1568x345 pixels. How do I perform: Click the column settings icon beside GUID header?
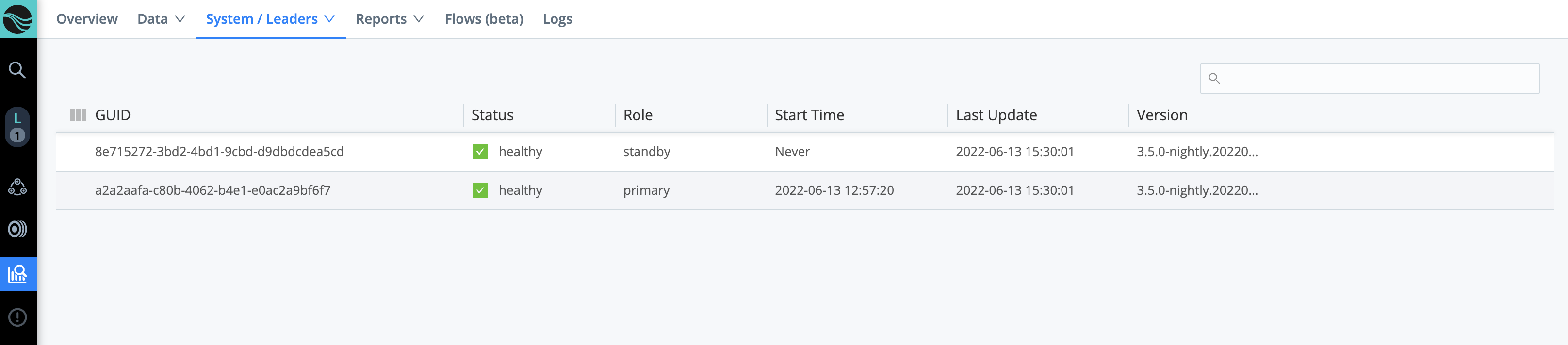coord(79,114)
